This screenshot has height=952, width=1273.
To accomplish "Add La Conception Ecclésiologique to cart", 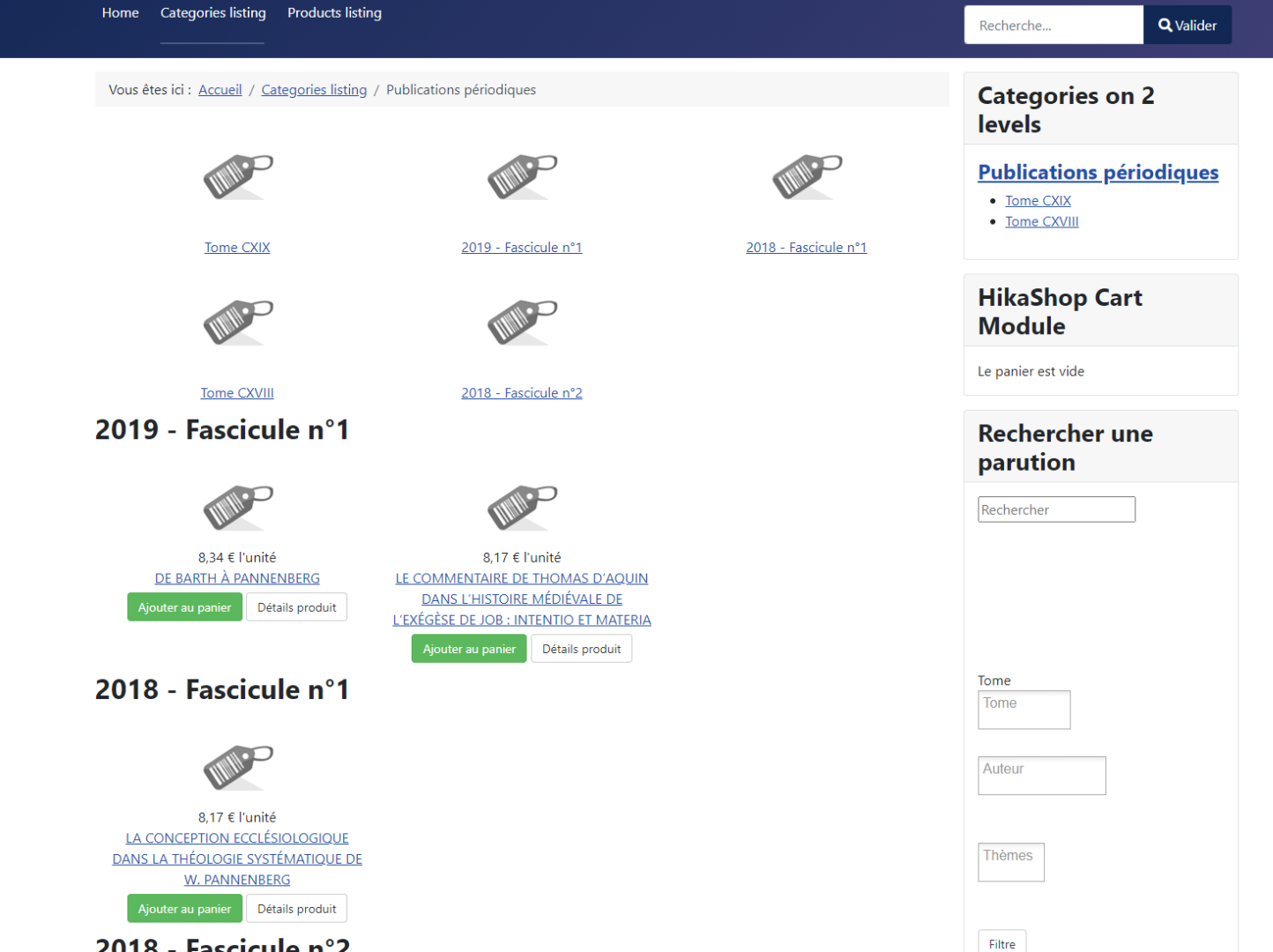I will click(x=184, y=909).
